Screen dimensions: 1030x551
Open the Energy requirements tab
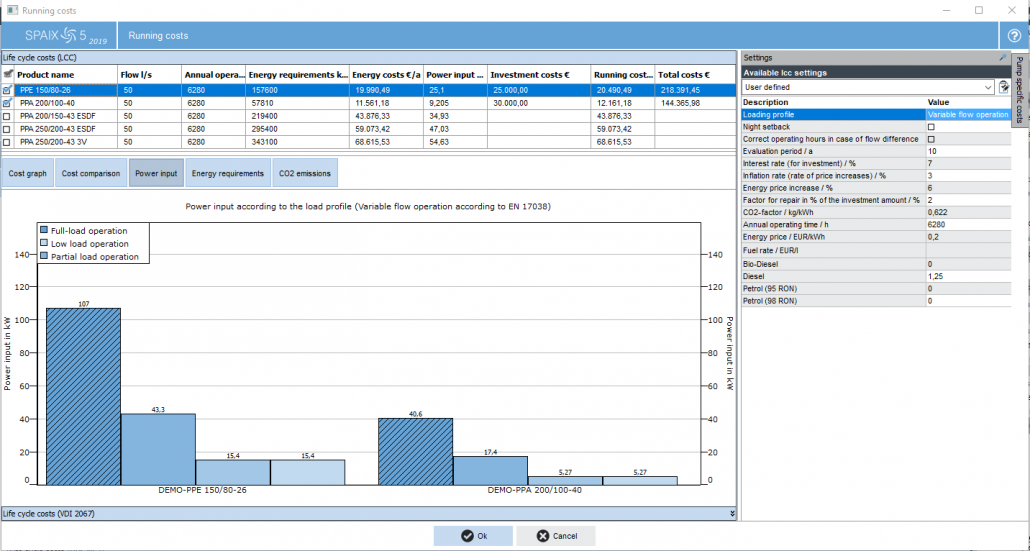[x=228, y=173]
